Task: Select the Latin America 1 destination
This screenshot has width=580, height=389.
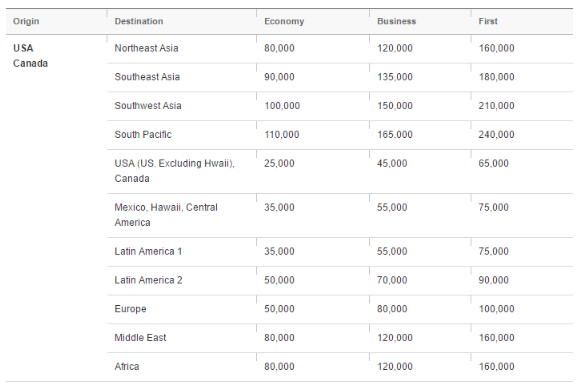Action: point(148,251)
